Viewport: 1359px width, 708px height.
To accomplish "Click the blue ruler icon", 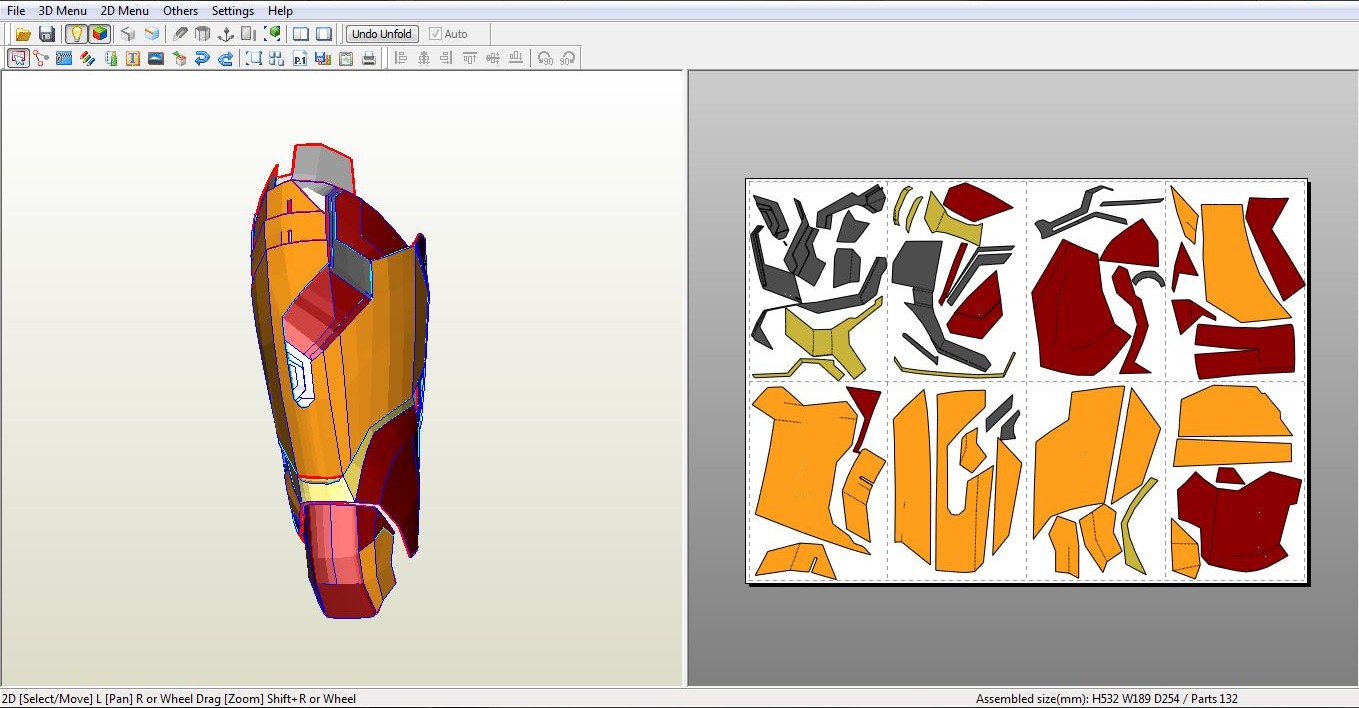I will pos(64,58).
